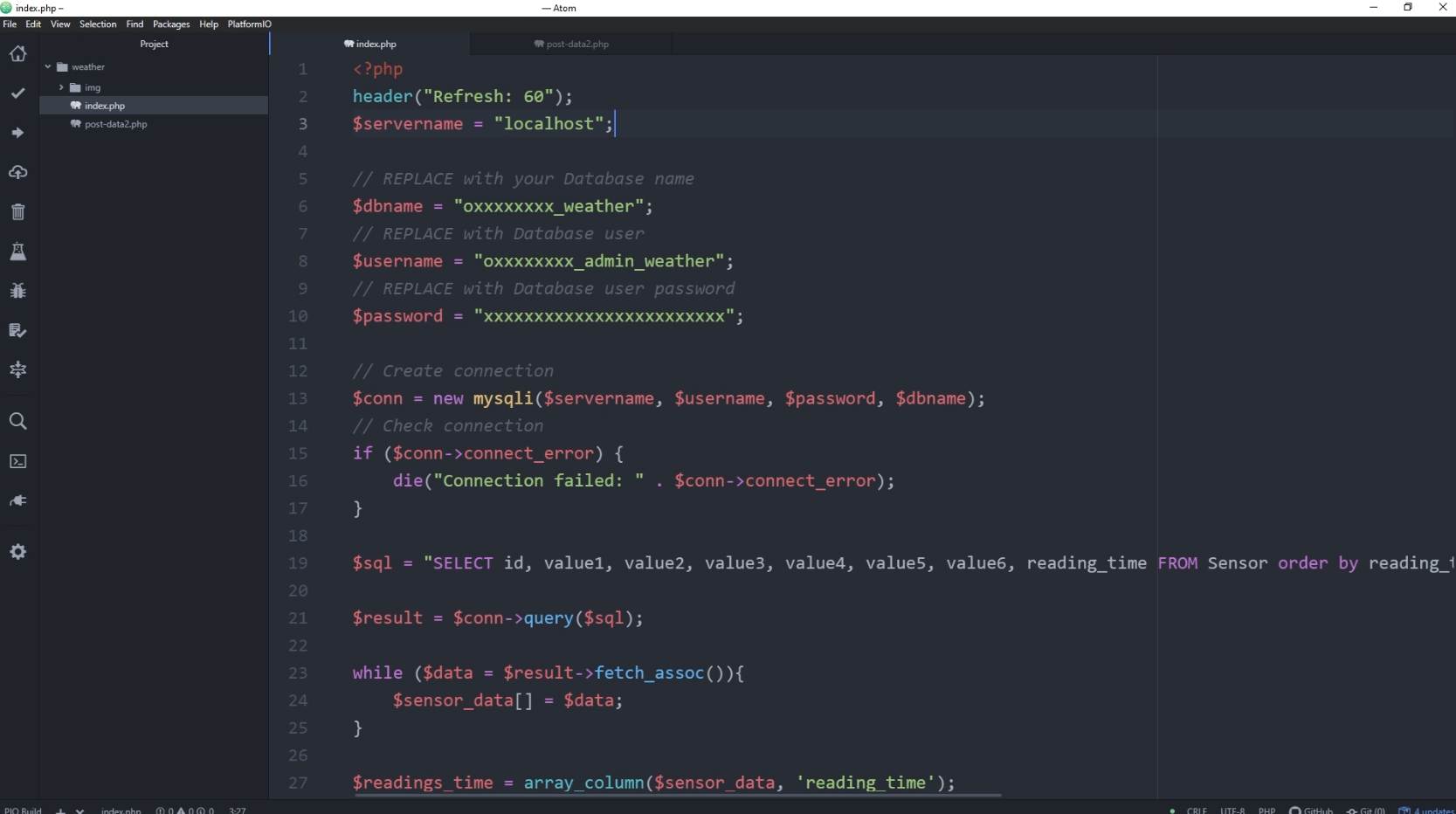
Task: Clean the project with the trash icon
Action: coord(17,211)
